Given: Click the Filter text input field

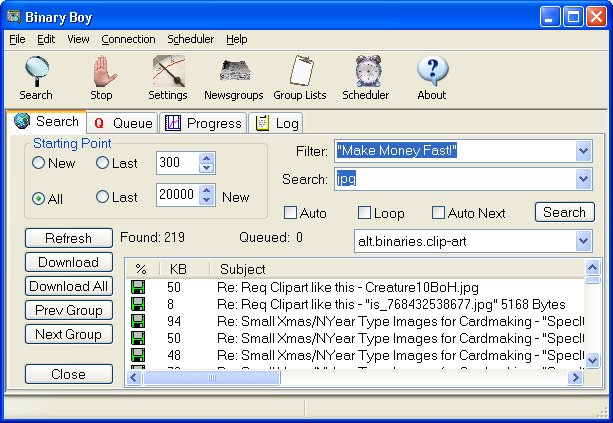Looking at the screenshot, I should coord(455,151).
